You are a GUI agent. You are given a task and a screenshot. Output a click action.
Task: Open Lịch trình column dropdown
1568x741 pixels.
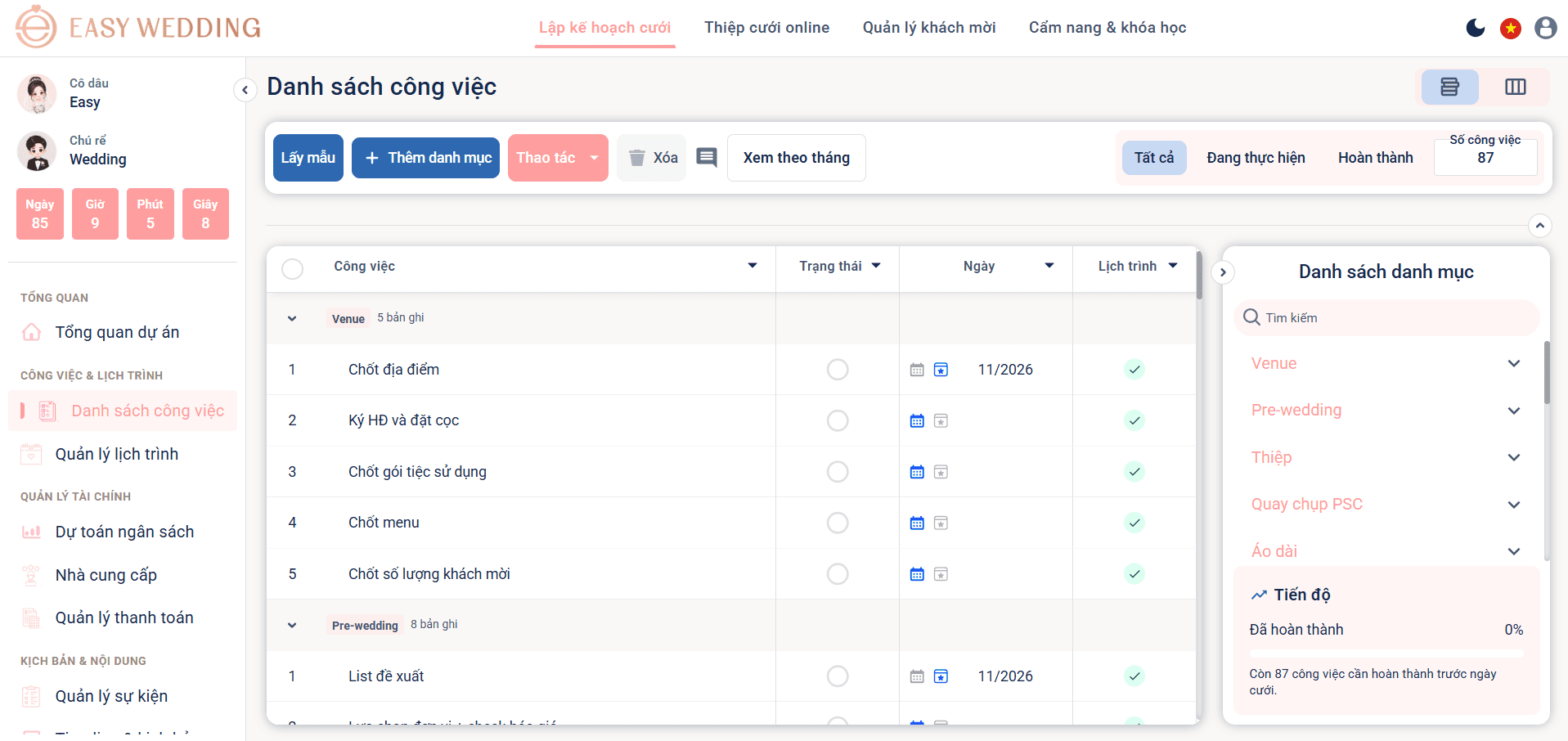click(1173, 266)
